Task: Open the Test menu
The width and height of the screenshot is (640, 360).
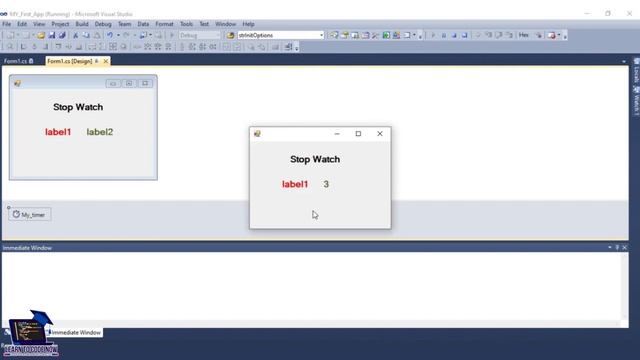Action: pos(204,24)
